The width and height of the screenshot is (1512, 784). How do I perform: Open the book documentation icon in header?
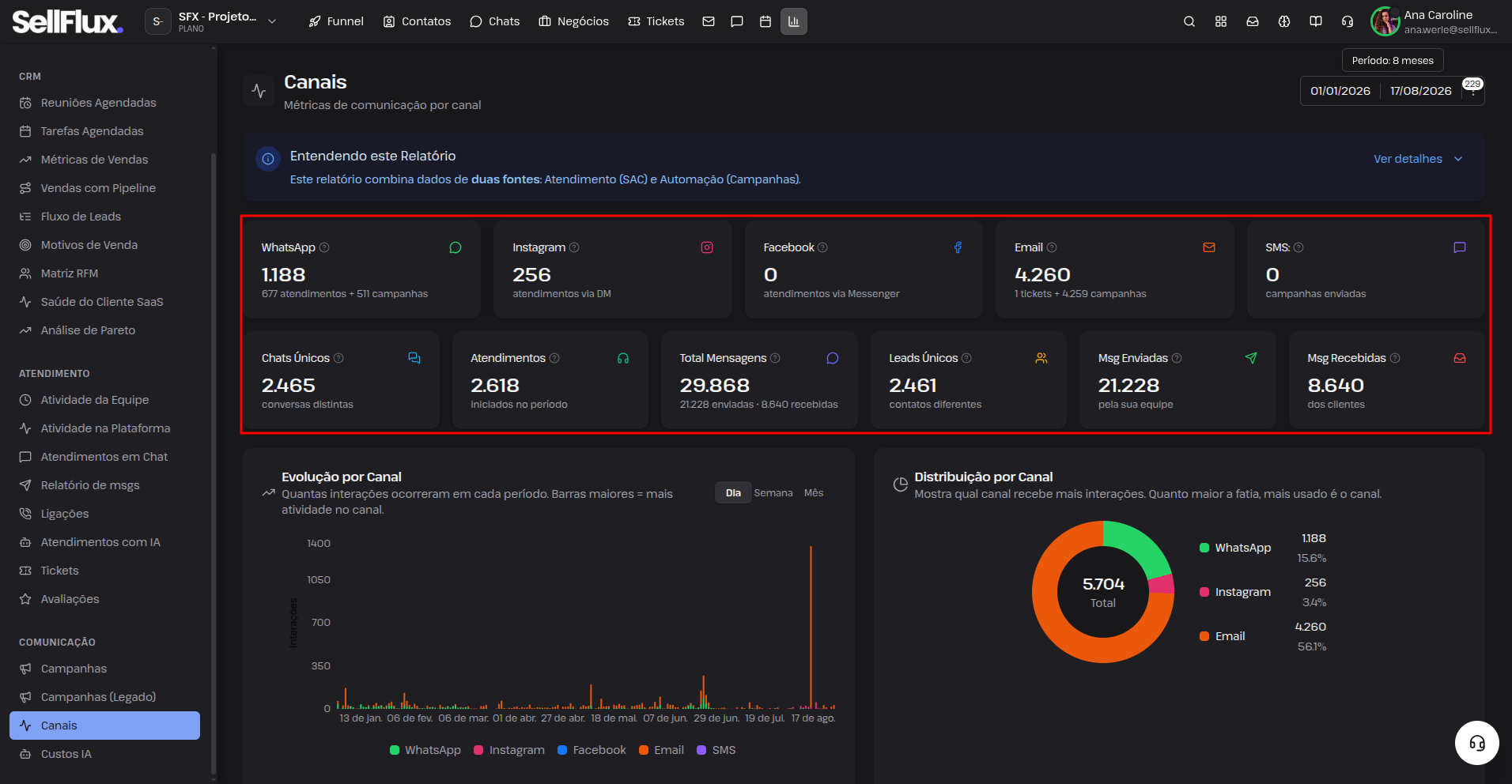(1316, 21)
